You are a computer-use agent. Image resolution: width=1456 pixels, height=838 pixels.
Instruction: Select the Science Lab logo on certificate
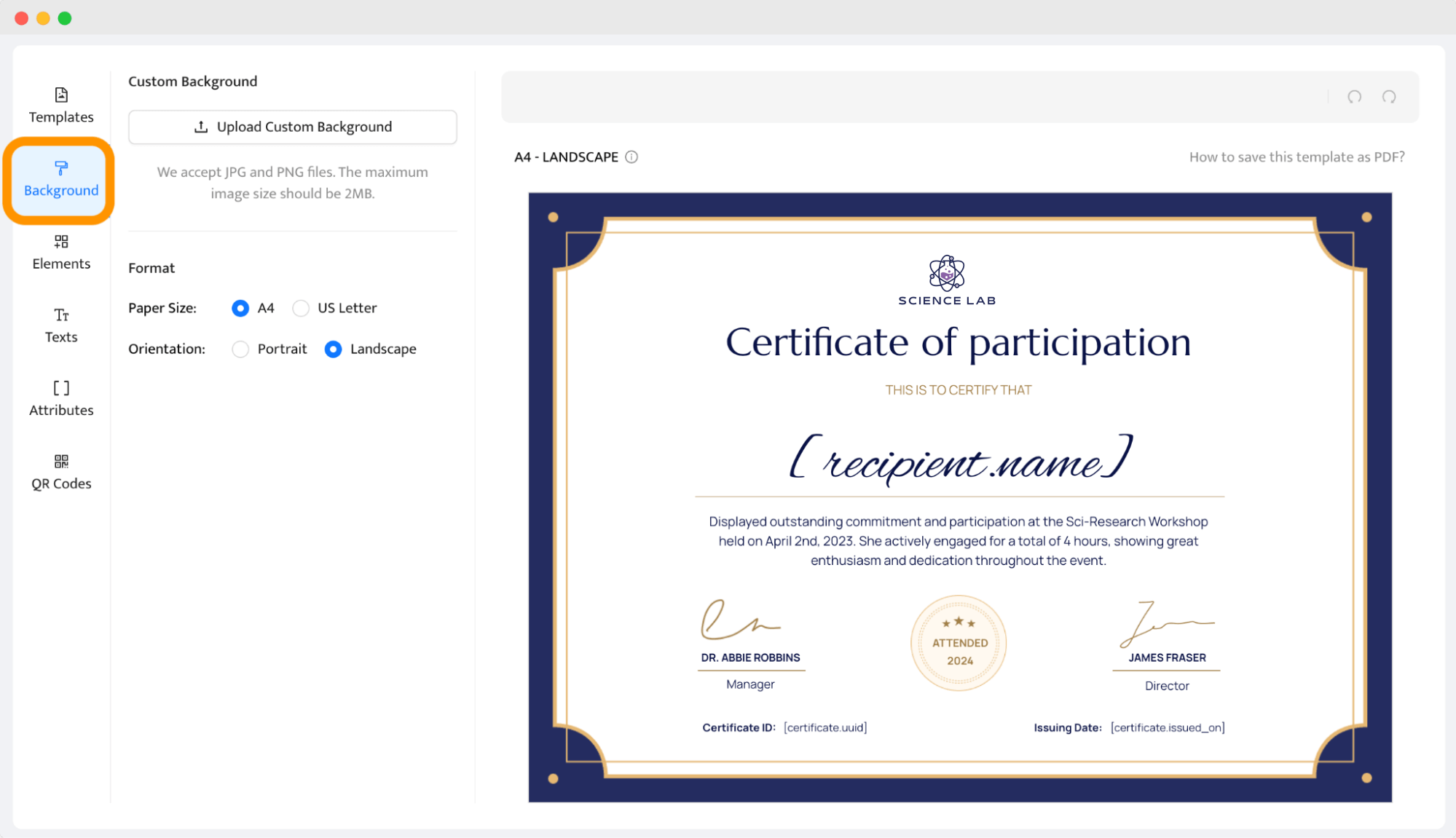coord(947,280)
